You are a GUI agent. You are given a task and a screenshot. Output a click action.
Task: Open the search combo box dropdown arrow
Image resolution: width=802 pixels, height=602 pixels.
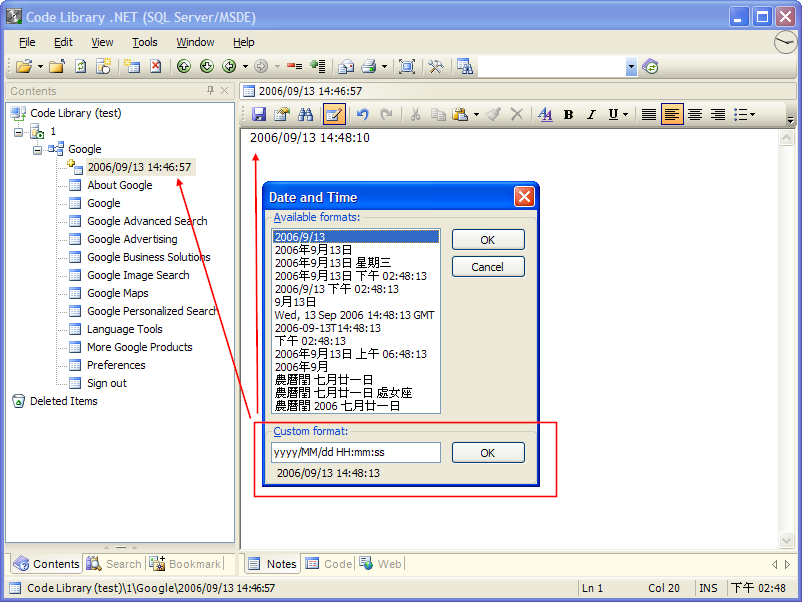[631, 66]
